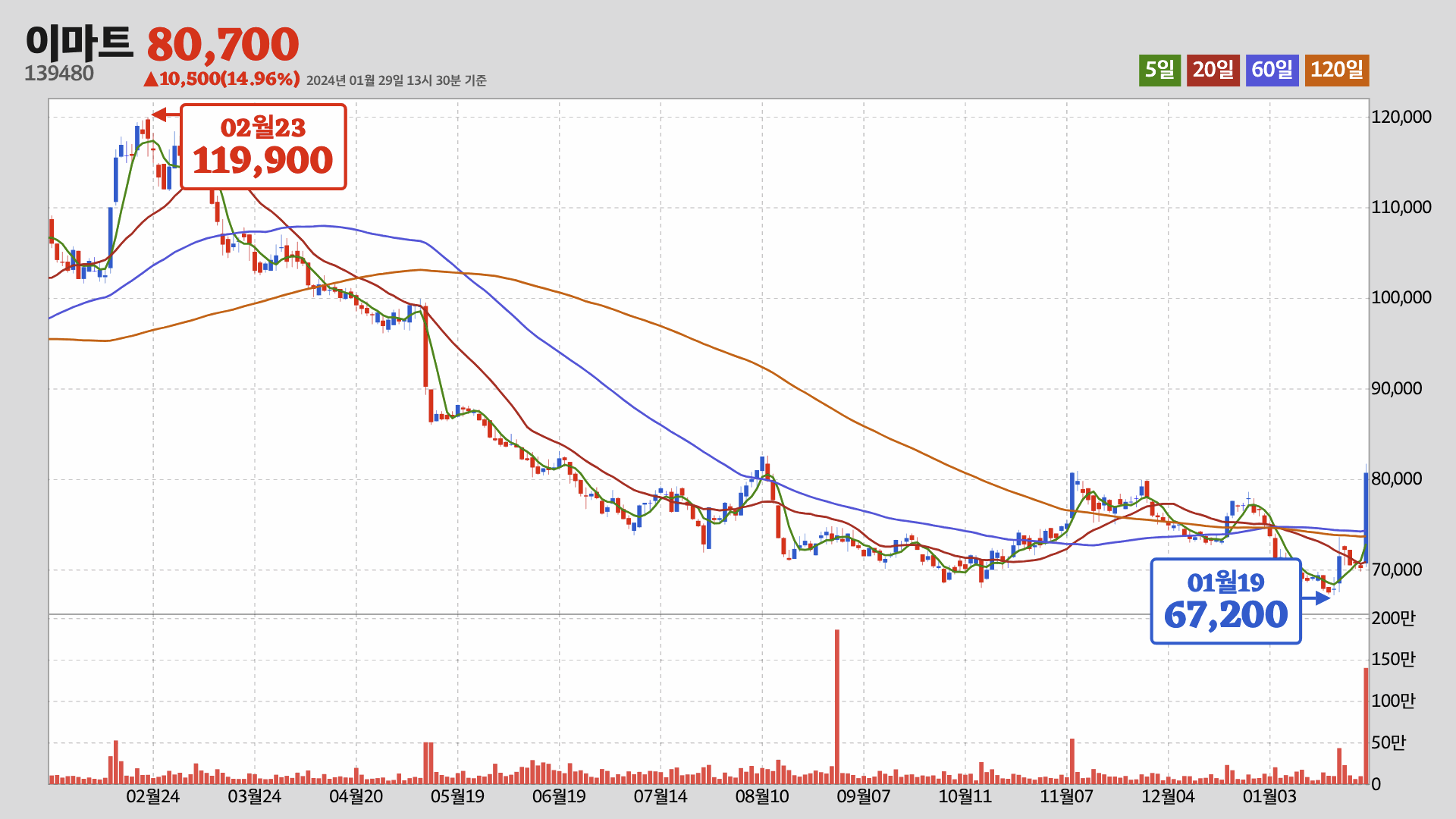Click the orange 120일 moving average legend
The width and height of the screenshot is (1456, 819).
[1337, 71]
